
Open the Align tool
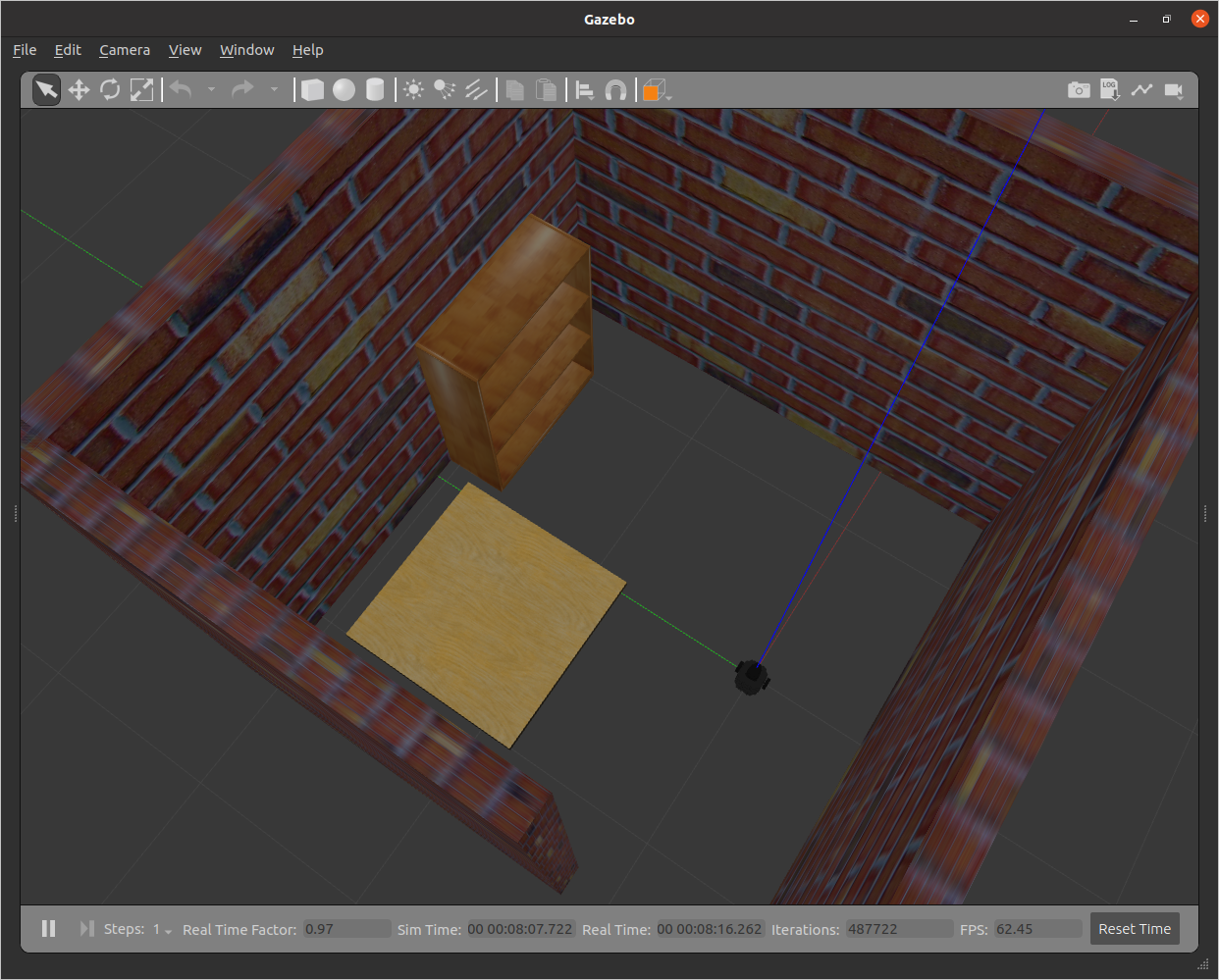[585, 90]
